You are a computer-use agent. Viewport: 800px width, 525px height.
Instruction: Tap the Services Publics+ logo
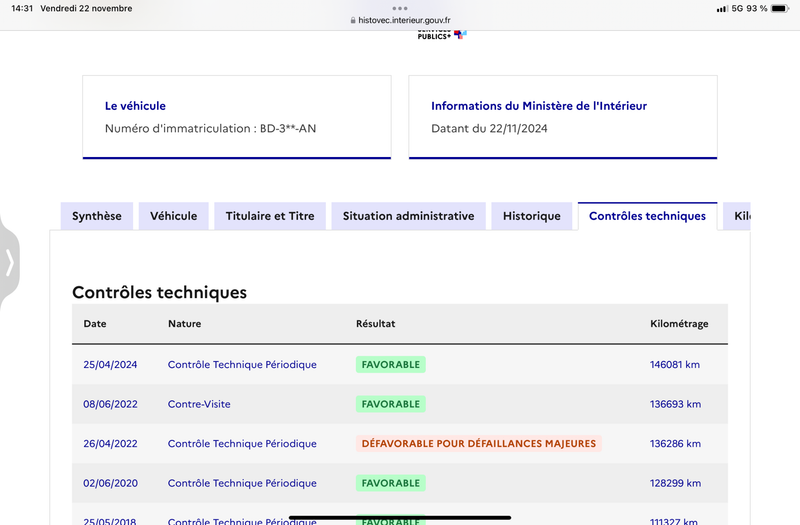pos(442,35)
